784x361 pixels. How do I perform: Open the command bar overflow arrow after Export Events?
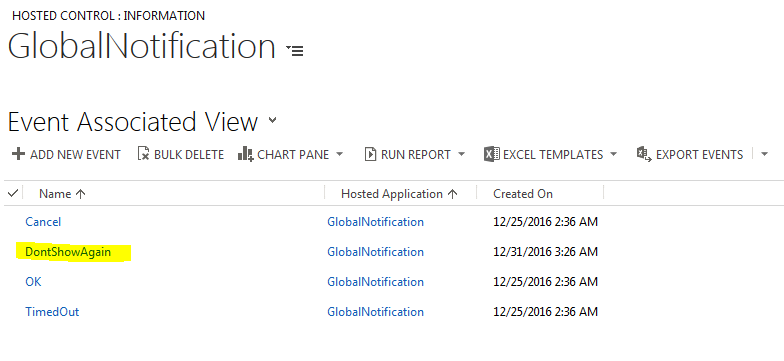(x=764, y=154)
